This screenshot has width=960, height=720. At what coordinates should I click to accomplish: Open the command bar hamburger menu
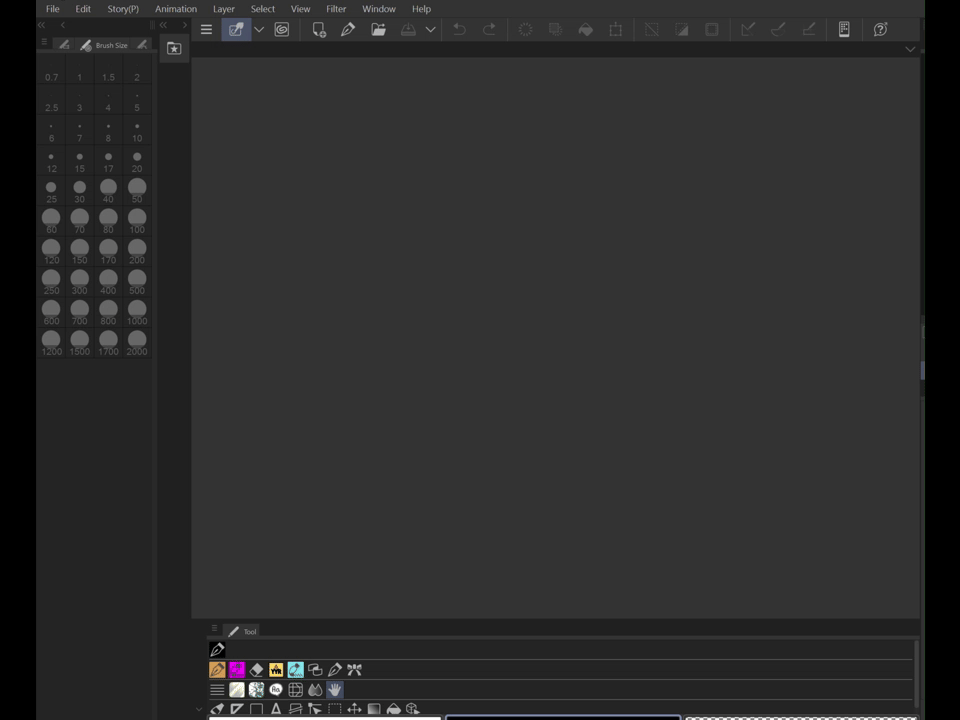coord(206,30)
